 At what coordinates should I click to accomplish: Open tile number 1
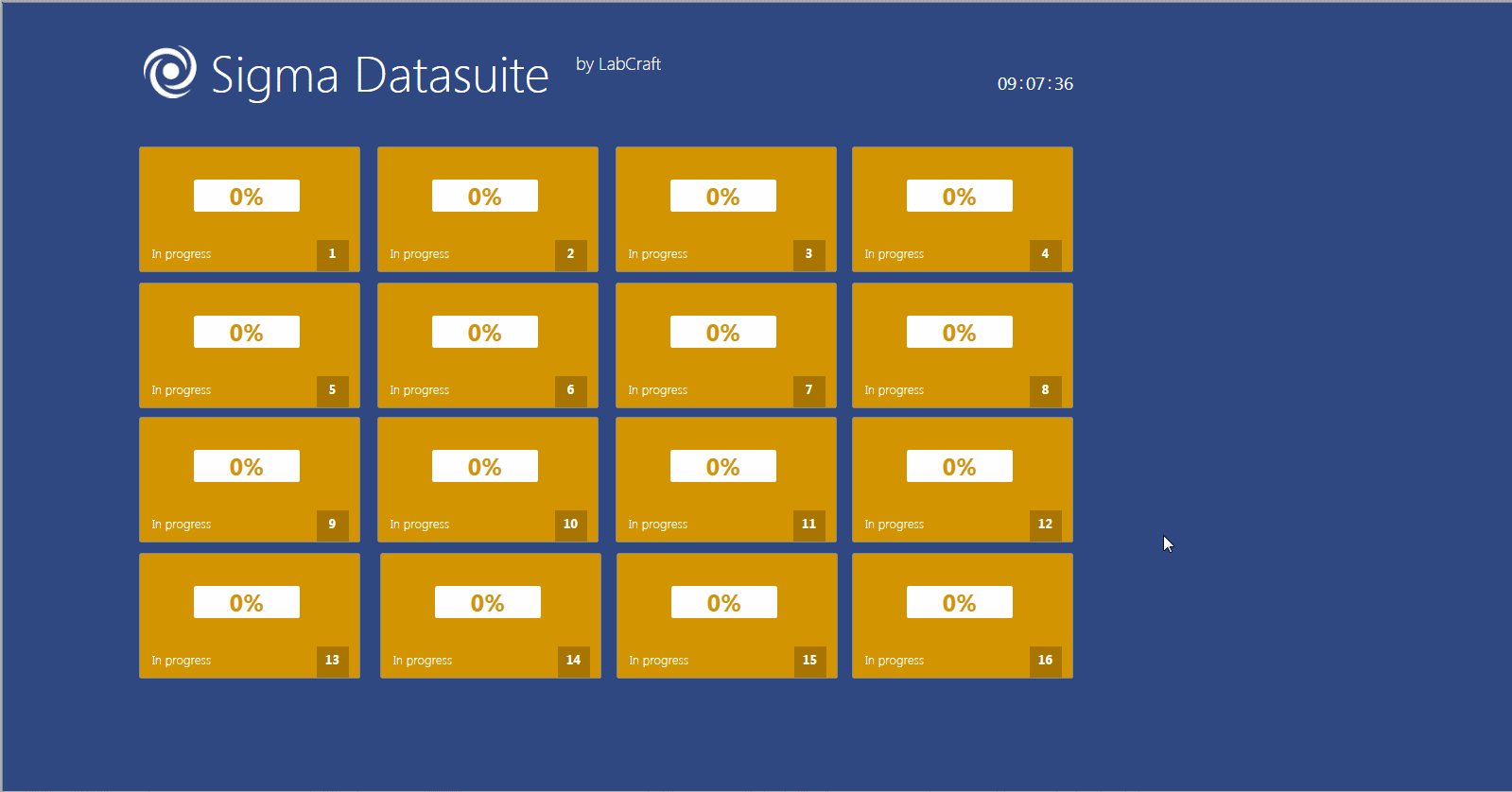tap(250, 209)
